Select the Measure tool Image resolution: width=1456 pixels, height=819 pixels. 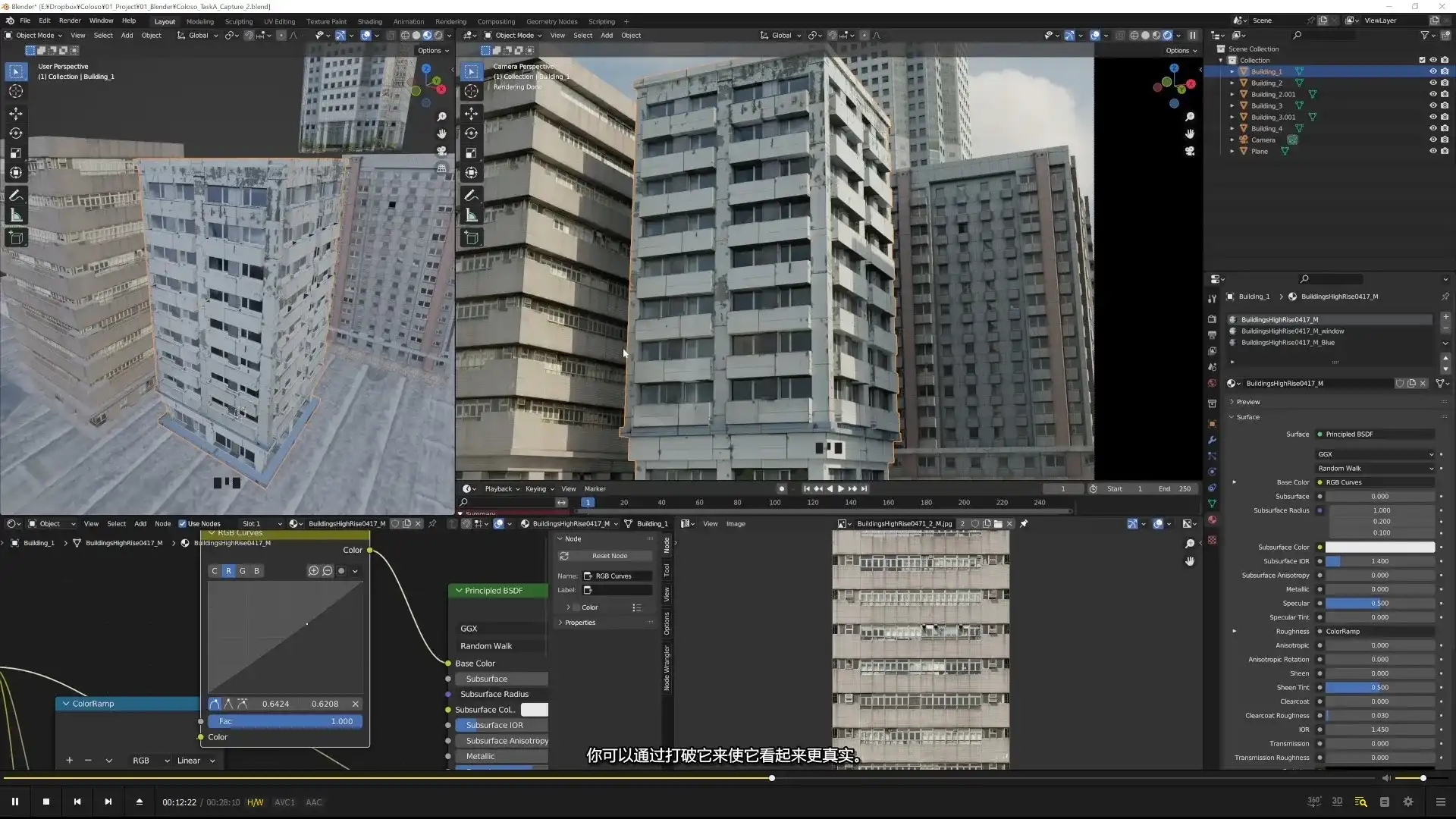[15, 214]
